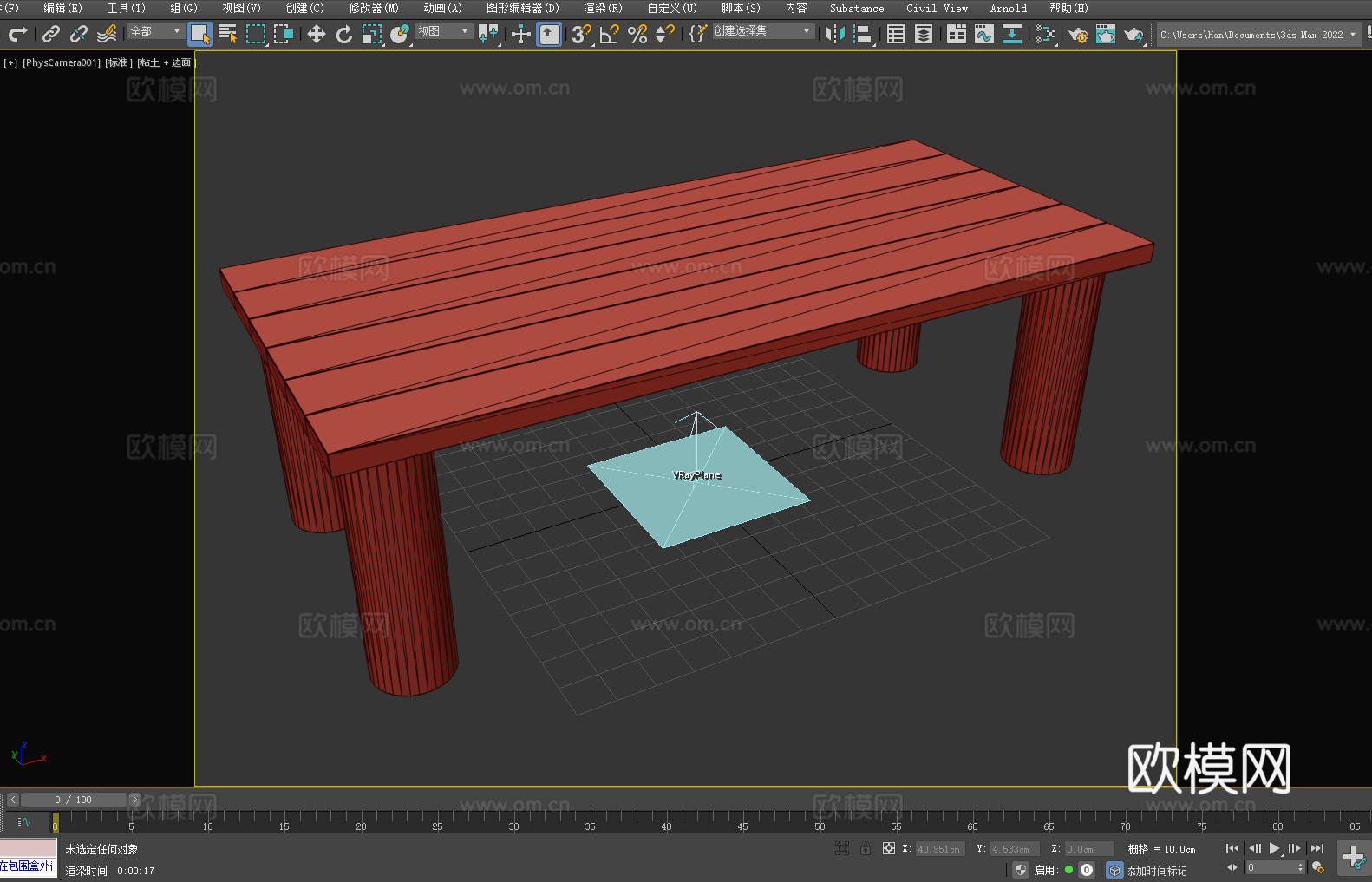Screen dimensions: 1372x882
Task: Expand the project path dropdown
Action: coord(1352,35)
